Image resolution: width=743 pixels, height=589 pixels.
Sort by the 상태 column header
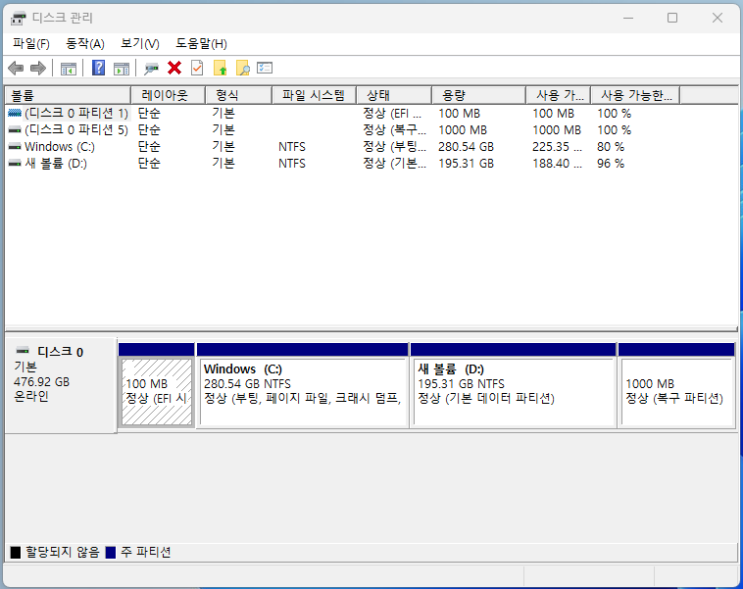[x=394, y=95]
